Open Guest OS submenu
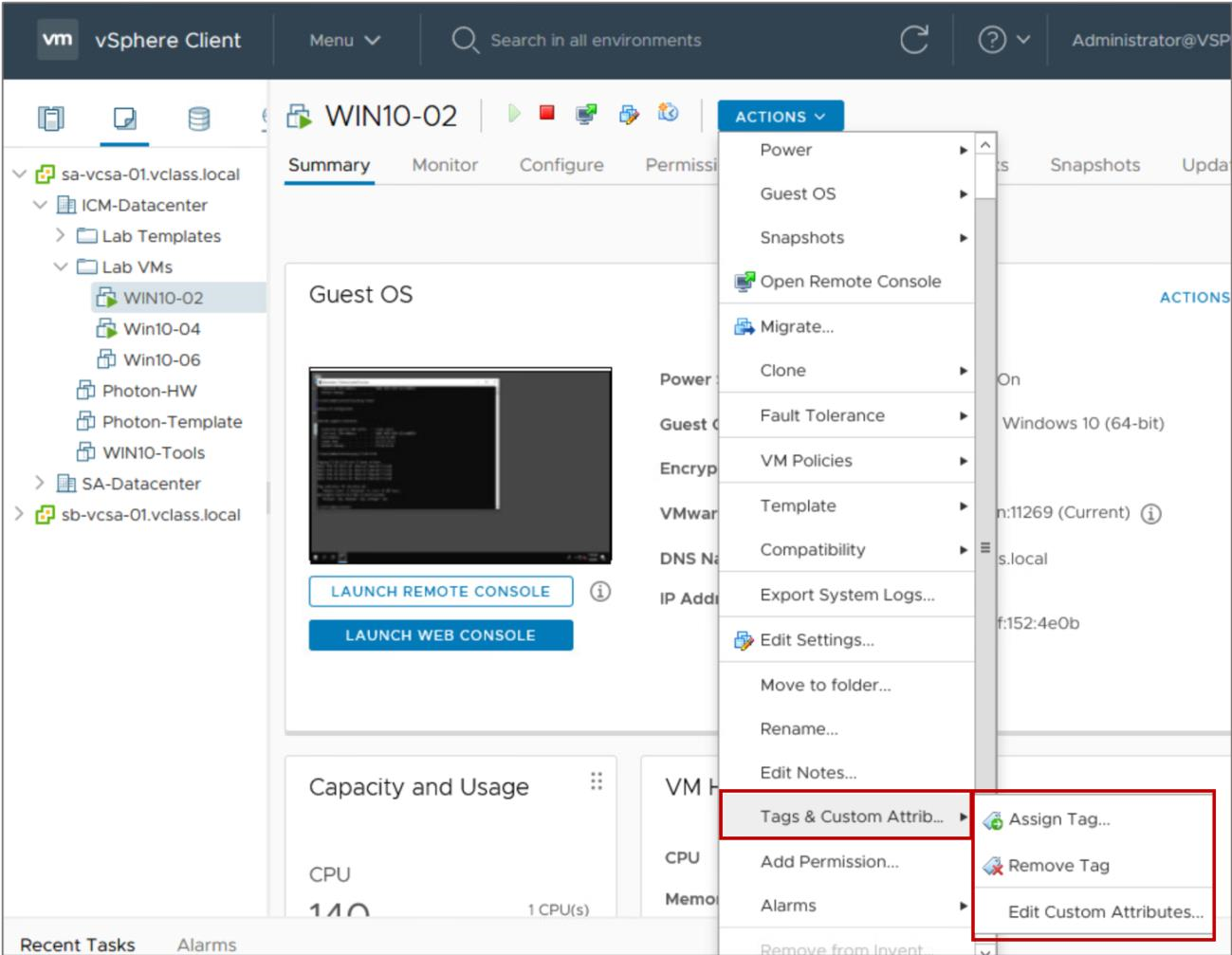1232x955 pixels. coord(847,193)
